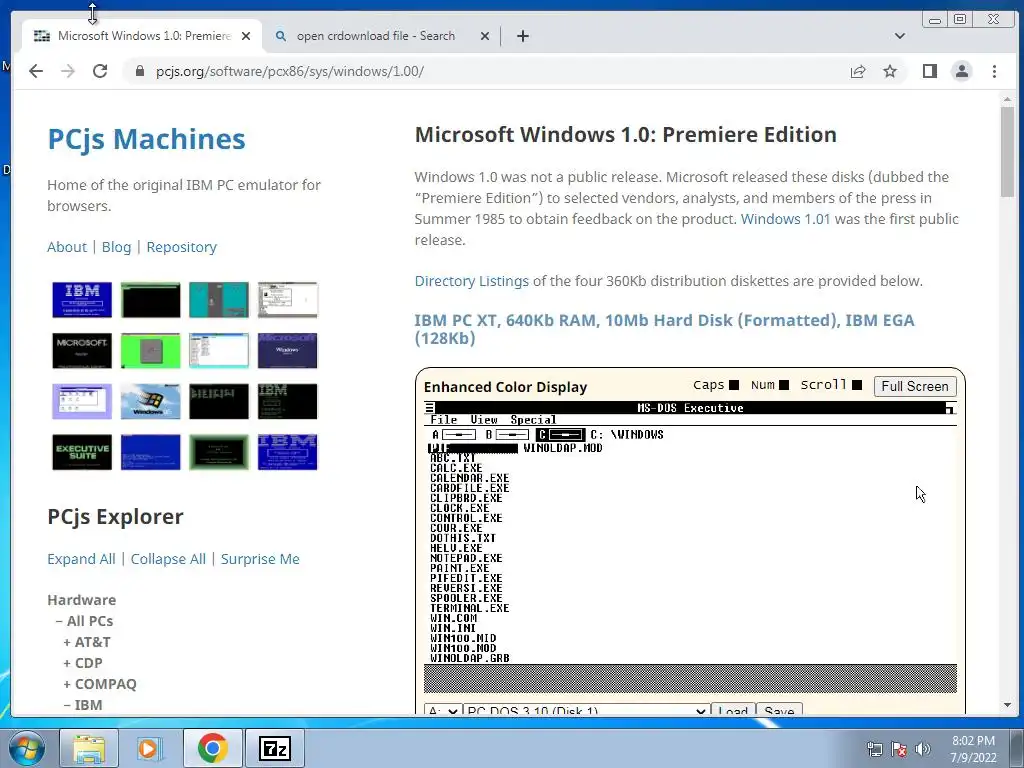Open the MICROSOFT black thumbnail

pos(82,351)
